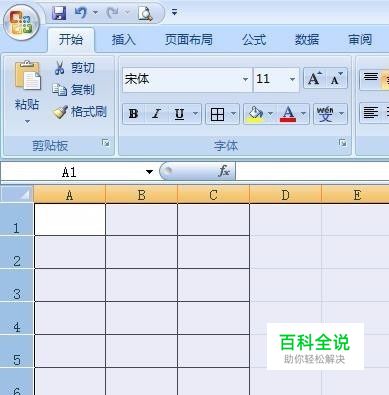Open the fill color dropdown arrow
The width and height of the screenshot is (389, 395).
pos(270,114)
